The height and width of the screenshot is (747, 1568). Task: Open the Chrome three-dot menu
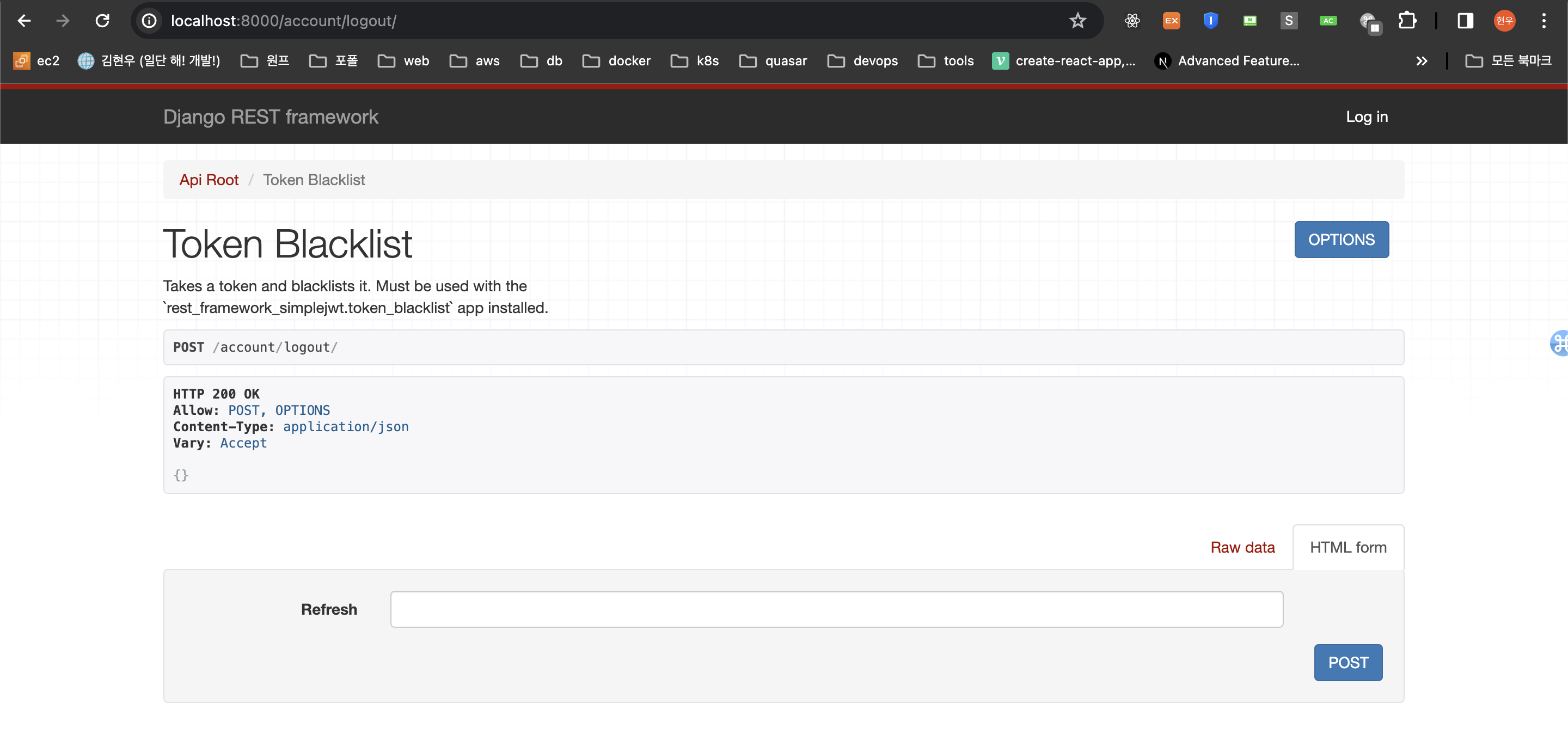pos(1543,21)
